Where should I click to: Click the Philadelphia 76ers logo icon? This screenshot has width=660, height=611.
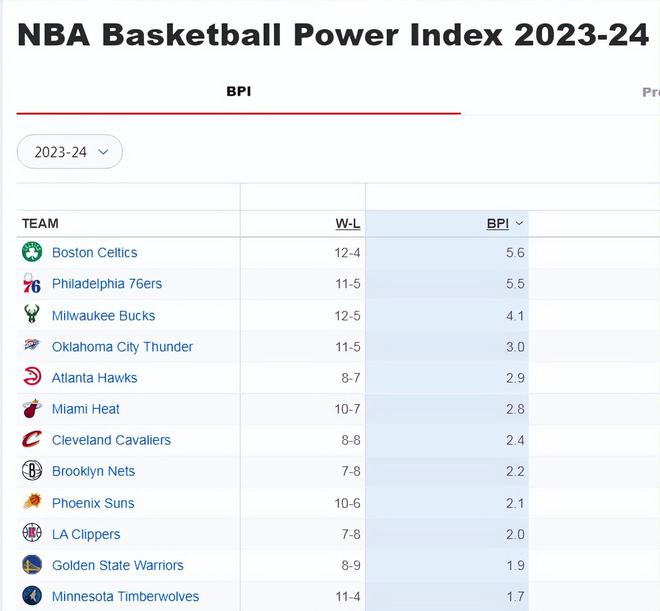coord(32,284)
